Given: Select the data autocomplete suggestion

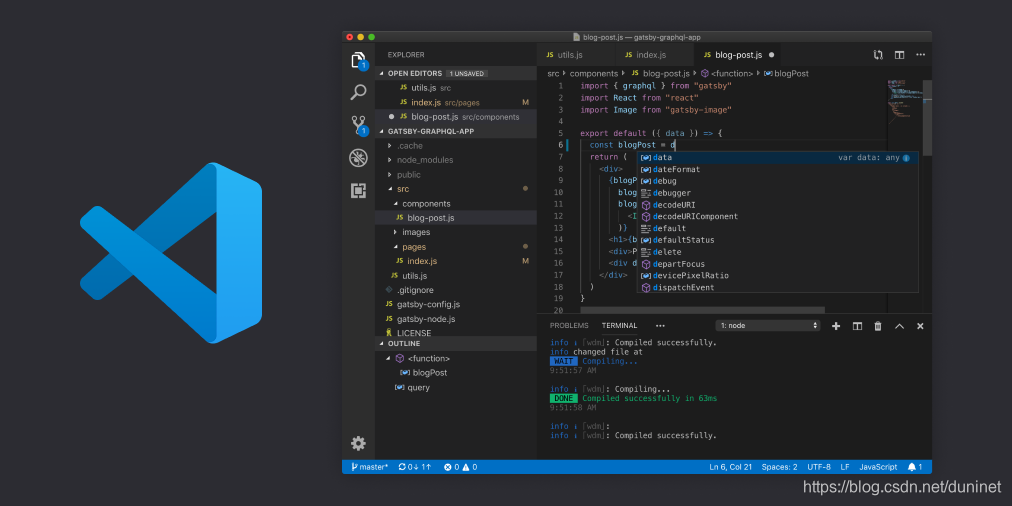Looking at the screenshot, I should [x=777, y=157].
